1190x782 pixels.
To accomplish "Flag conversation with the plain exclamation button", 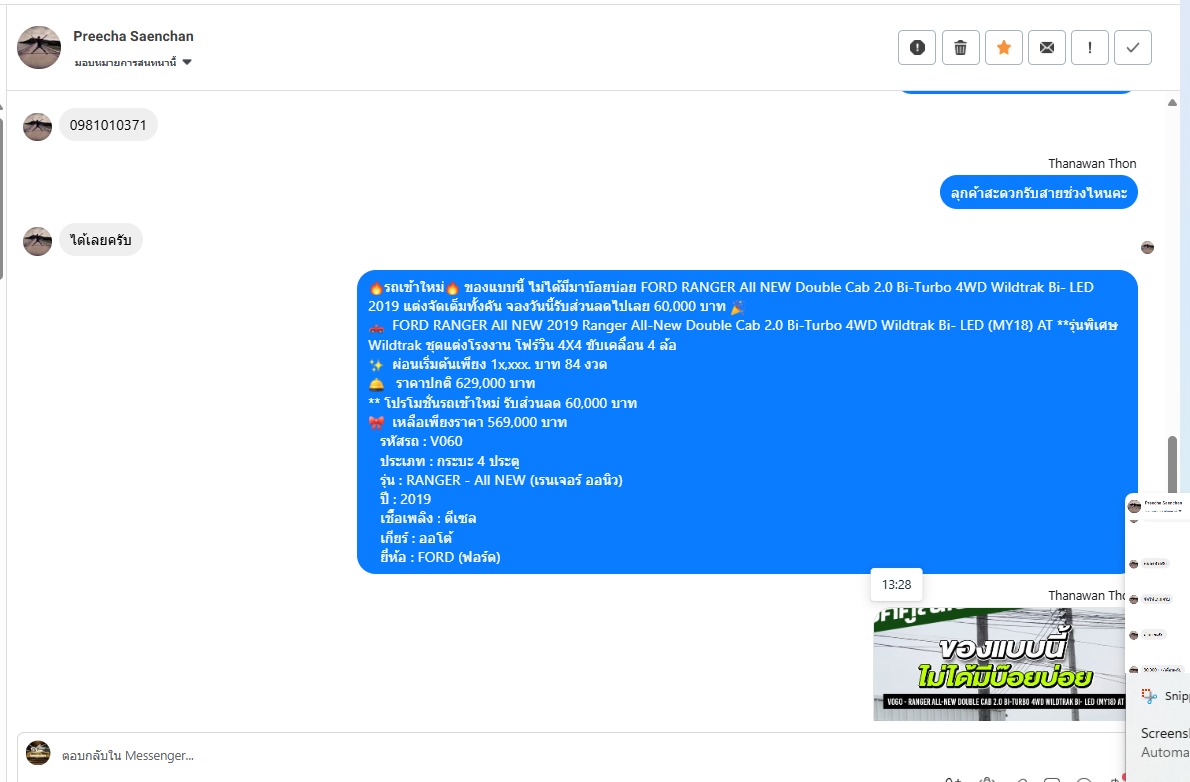I will tap(1090, 48).
